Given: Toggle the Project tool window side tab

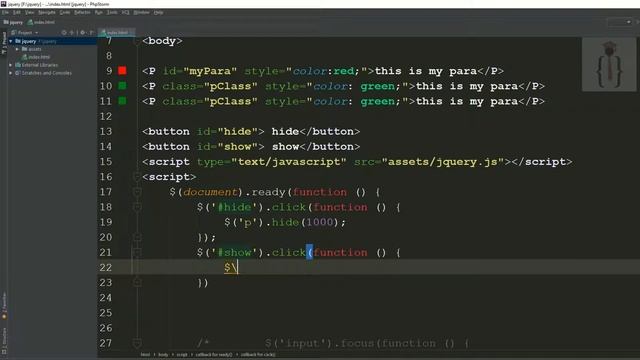Looking at the screenshot, I should (4, 43).
